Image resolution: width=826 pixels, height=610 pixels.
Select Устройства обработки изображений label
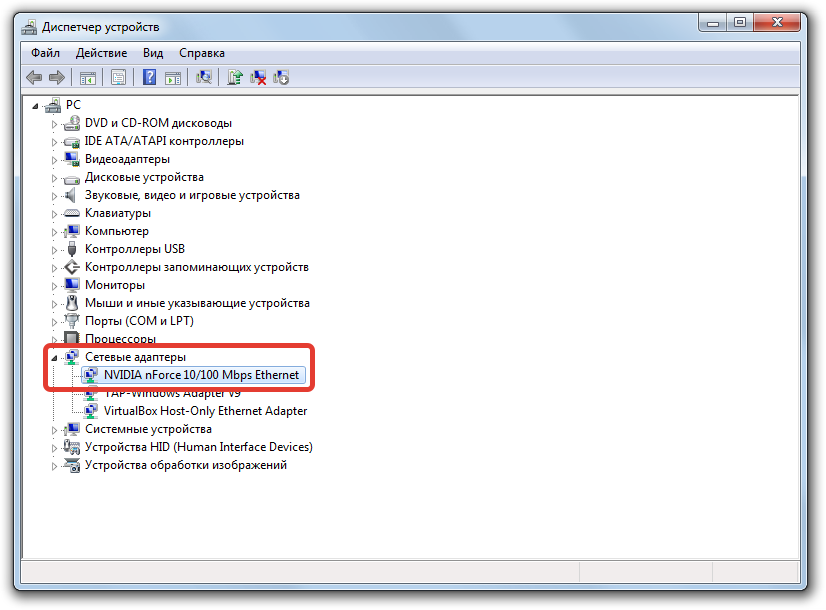[x=186, y=465]
